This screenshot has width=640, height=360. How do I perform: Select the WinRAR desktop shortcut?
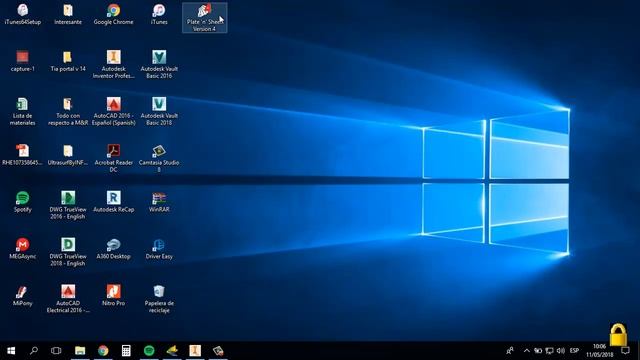point(159,202)
